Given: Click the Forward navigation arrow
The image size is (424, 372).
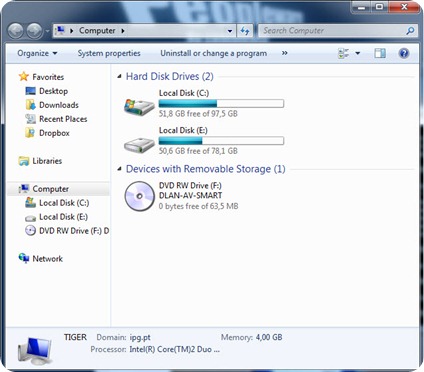Looking at the screenshot, I should point(34,31).
